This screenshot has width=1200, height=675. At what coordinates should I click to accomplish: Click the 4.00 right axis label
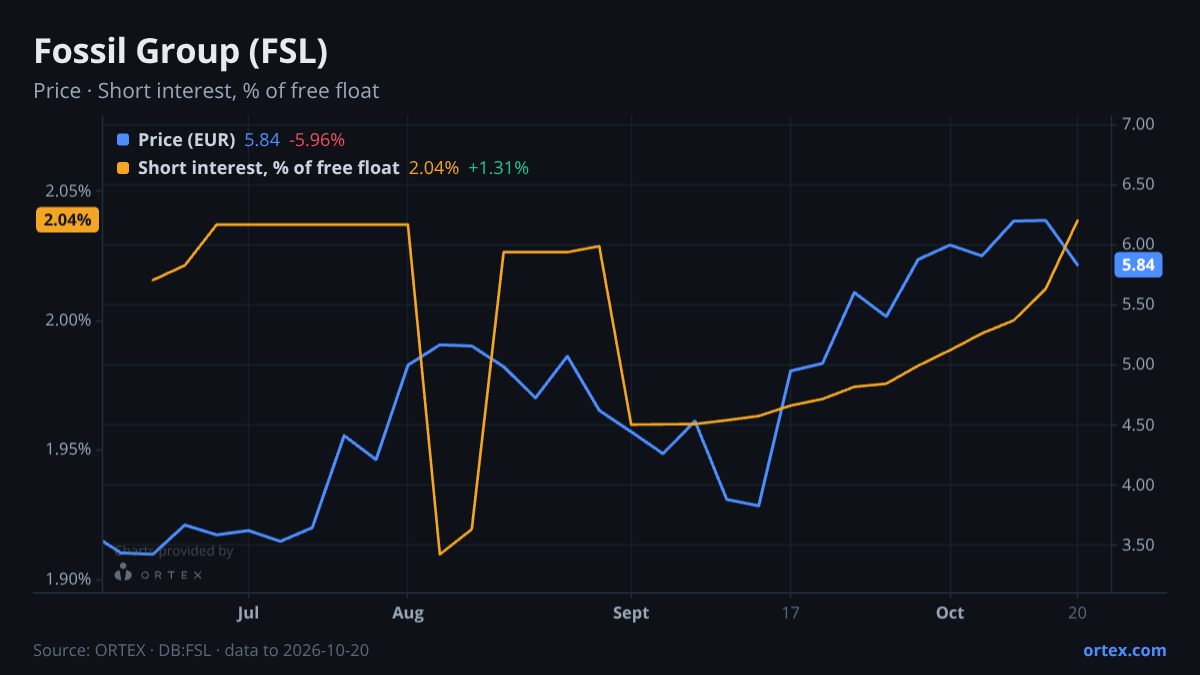coord(1139,485)
